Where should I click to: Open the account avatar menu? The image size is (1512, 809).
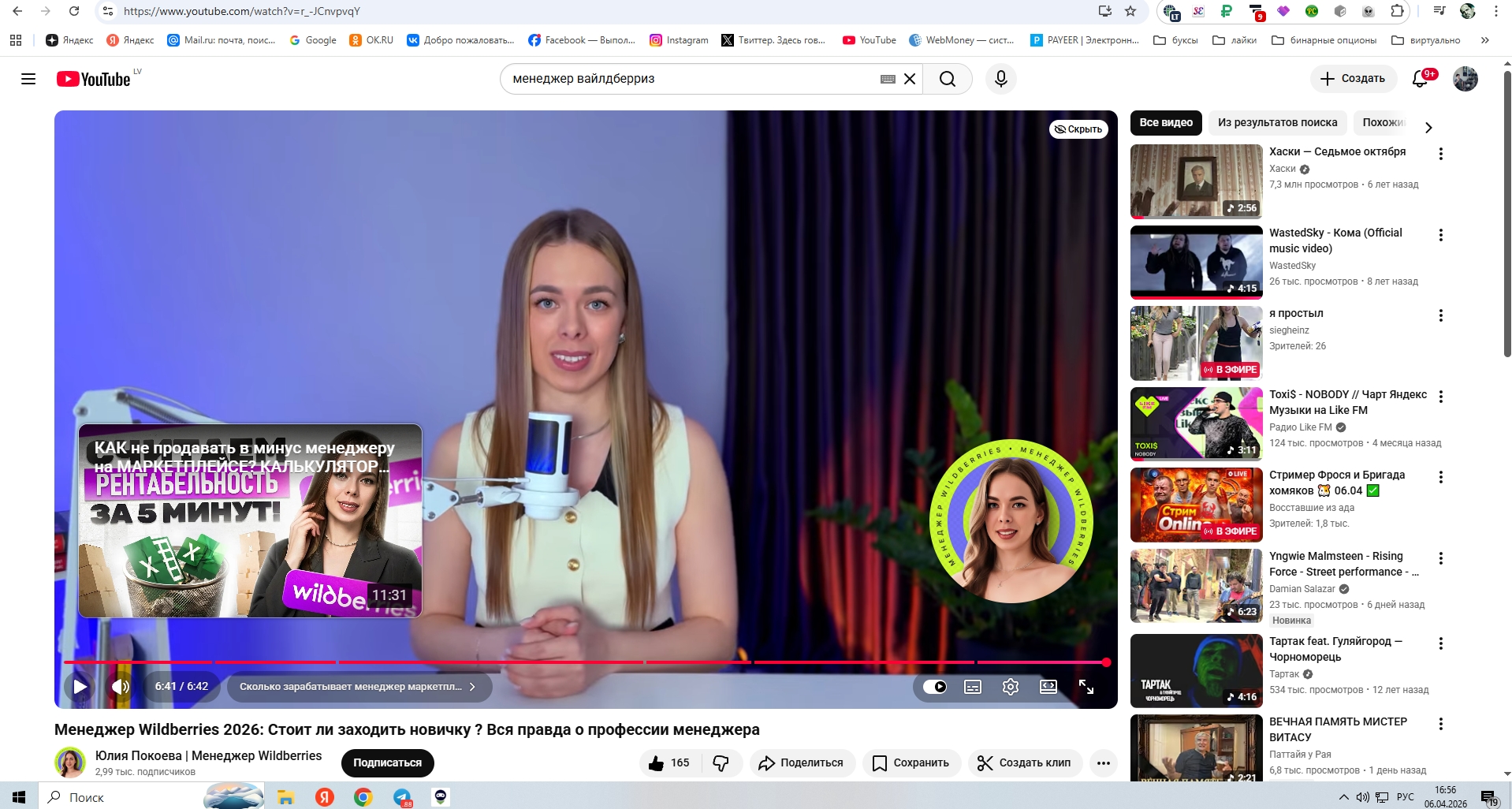[x=1465, y=79]
